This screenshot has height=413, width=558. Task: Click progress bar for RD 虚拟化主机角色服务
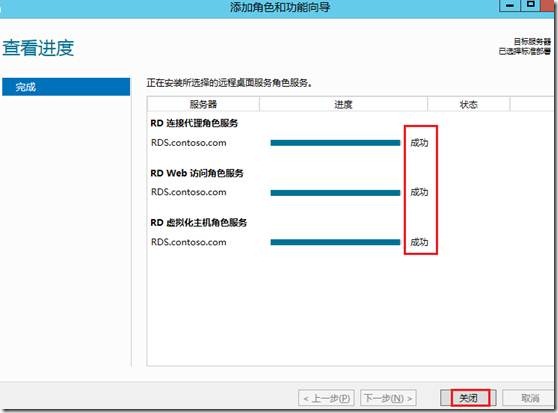335,242
